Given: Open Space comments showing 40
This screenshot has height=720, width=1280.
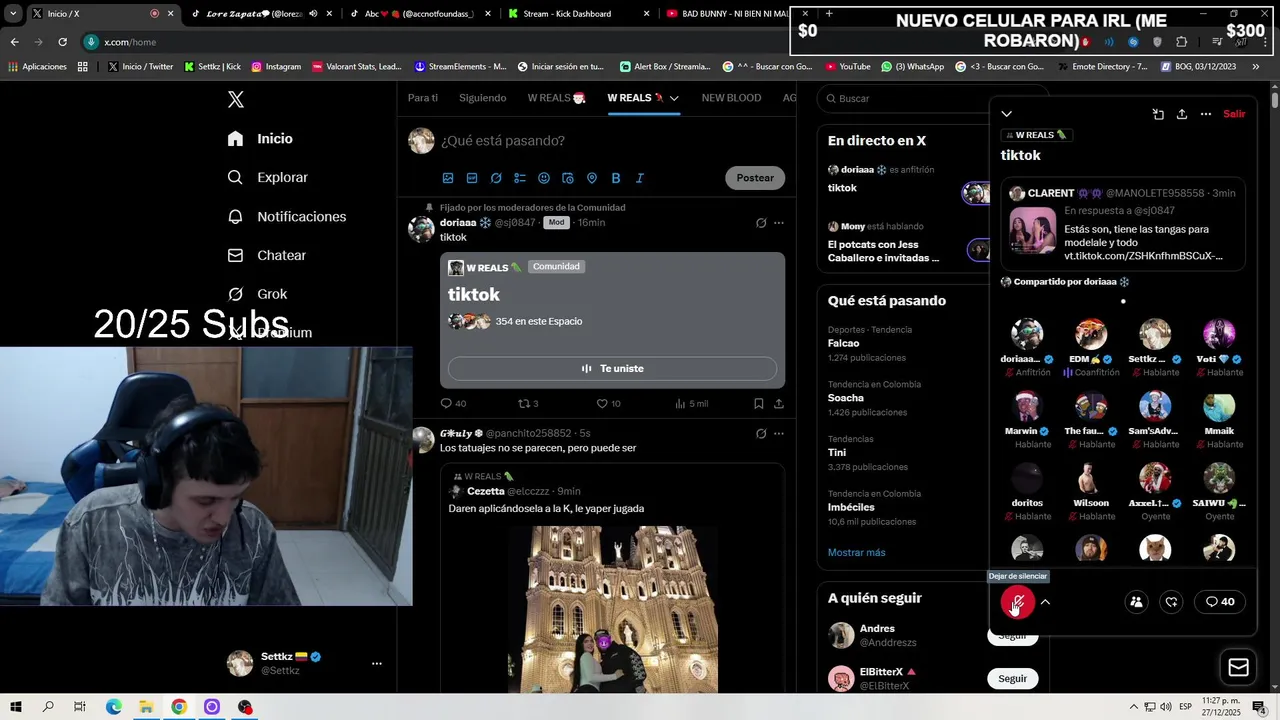Looking at the screenshot, I should pos(1220,602).
